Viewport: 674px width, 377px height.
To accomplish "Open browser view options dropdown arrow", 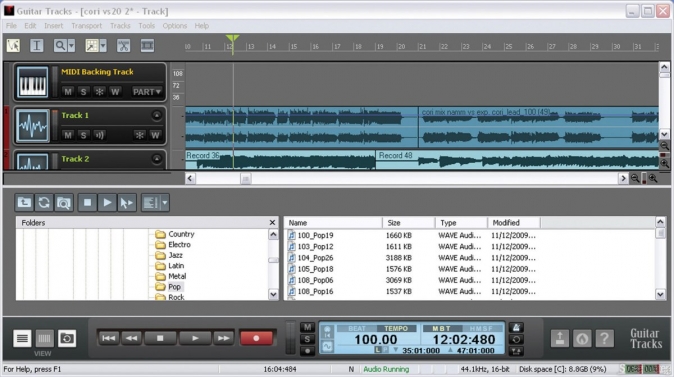I will click(165, 202).
